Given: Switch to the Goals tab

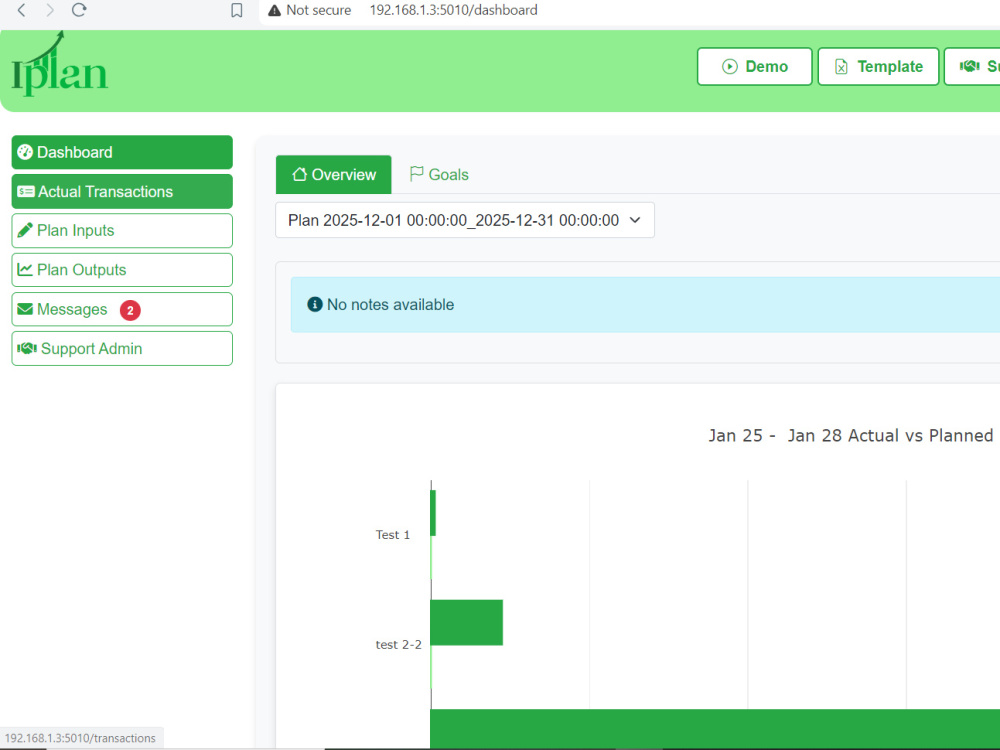Looking at the screenshot, I should point(439,174).
